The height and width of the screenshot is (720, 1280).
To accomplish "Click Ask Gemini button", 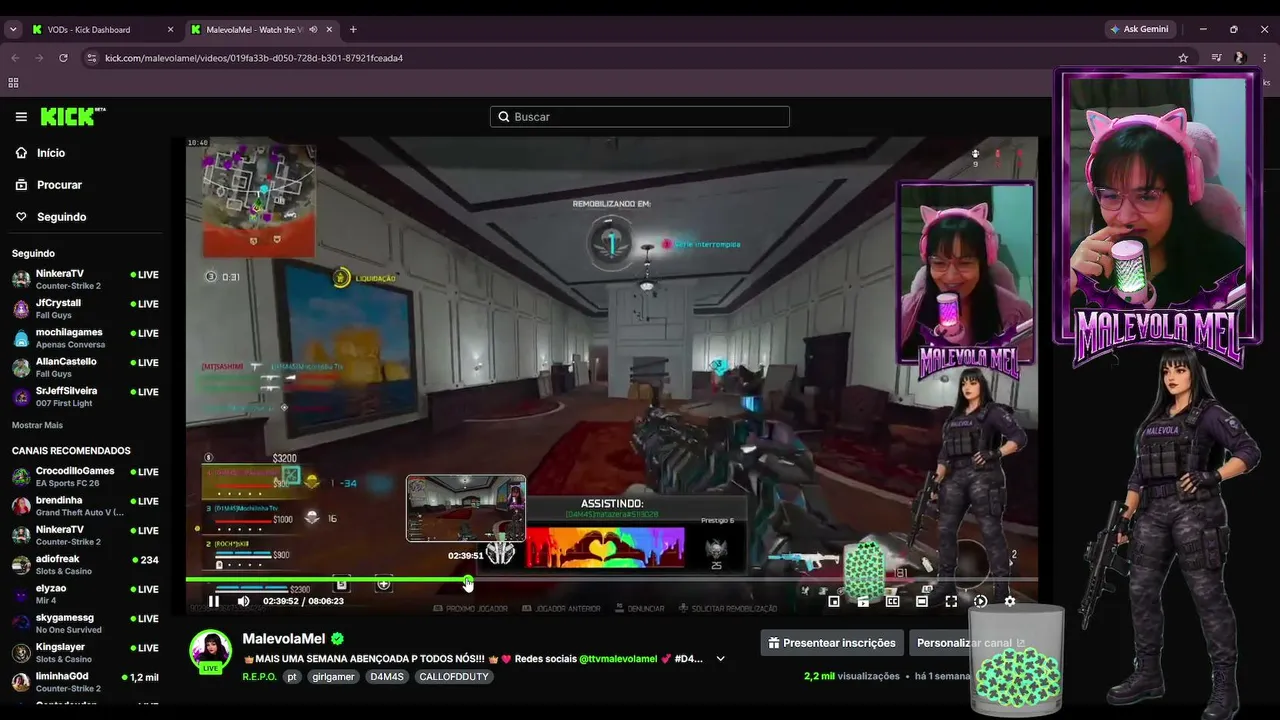I will [x=1140, y=29].
